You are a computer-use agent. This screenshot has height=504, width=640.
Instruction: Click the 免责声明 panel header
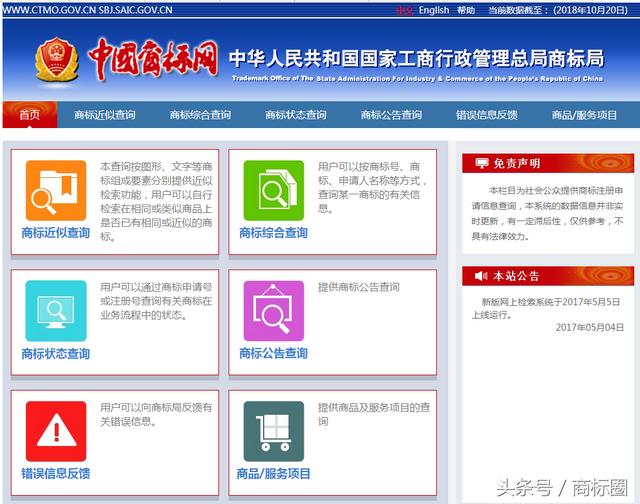pyautogui.click(x=548, y=163)
